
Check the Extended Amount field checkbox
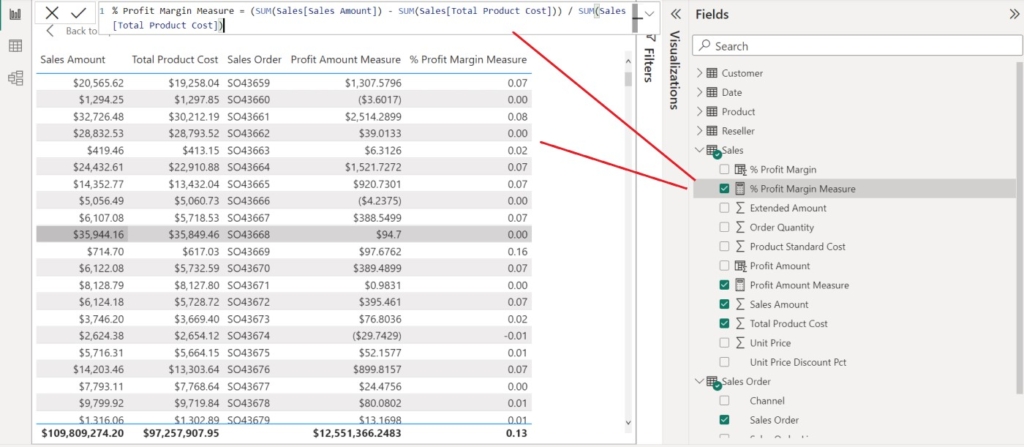(724, 208)
